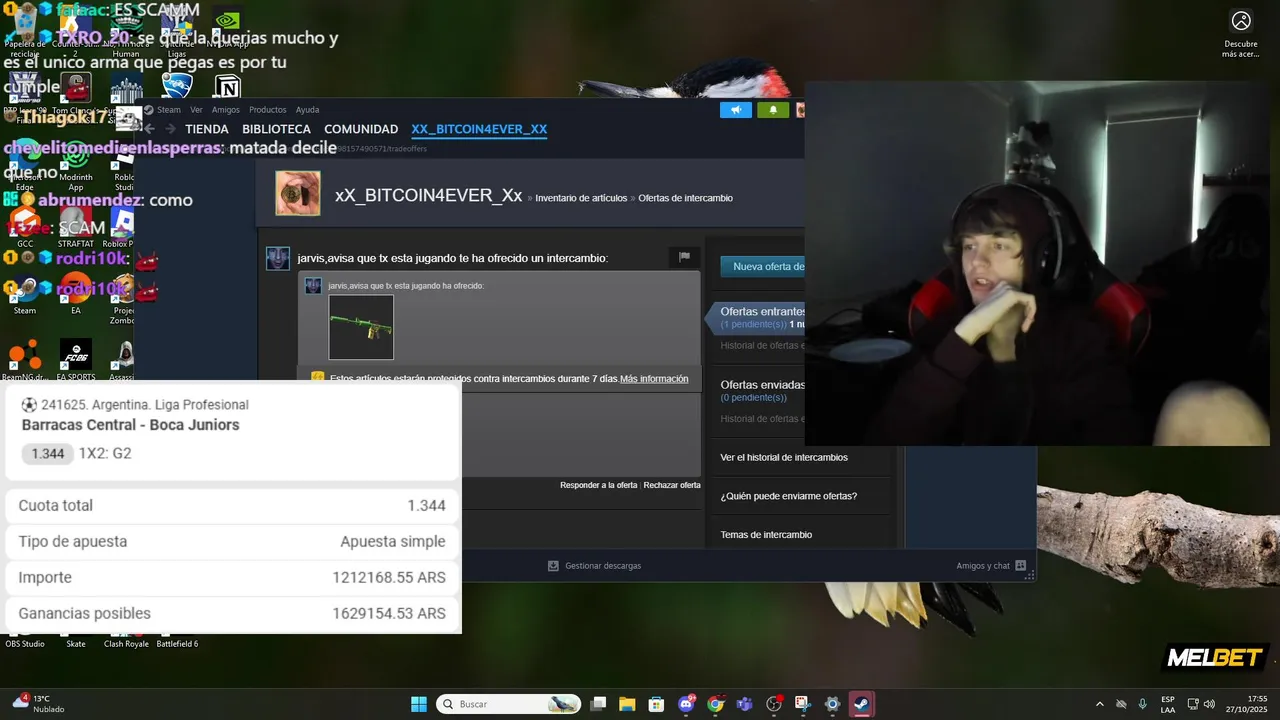The height and width of the screenshot is (720, 1280).
Task: Open ¿Quién puede enviarme ofertas? link
Action: pos(788,496)
